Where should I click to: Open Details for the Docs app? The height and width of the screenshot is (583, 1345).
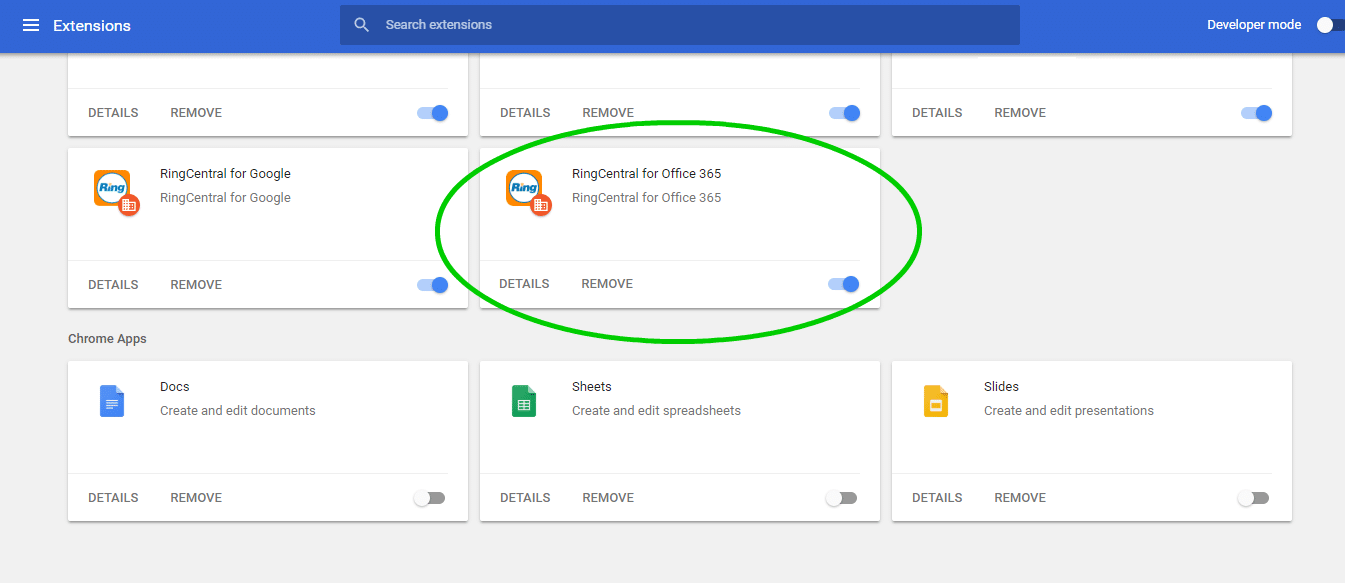[x=113, y=498]
